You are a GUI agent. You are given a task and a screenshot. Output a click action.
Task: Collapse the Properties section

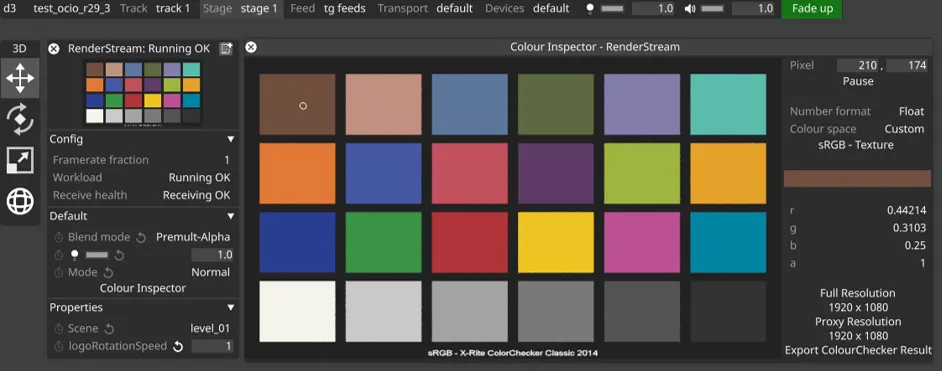pos(231,307)
